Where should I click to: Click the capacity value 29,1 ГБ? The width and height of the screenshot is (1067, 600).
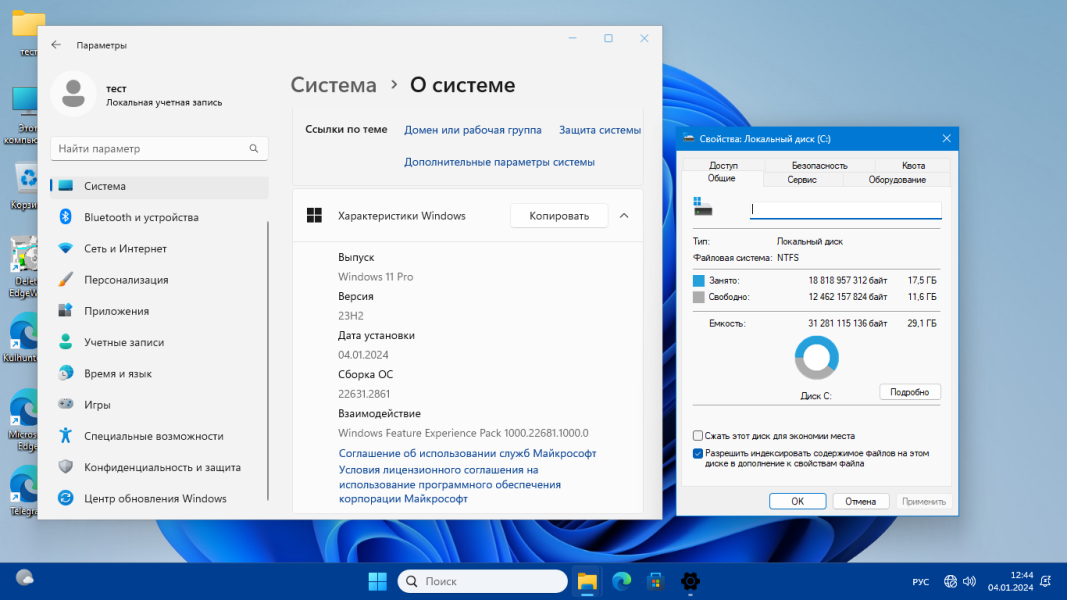click(x=922, y=323)
